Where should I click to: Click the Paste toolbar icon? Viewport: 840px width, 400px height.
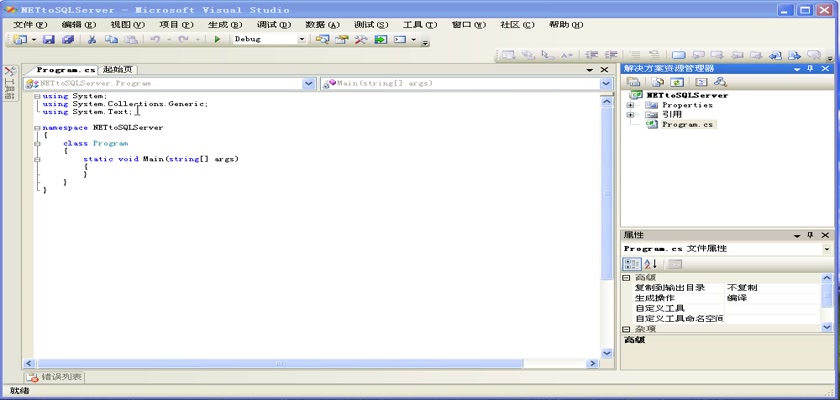pos(131,39)
